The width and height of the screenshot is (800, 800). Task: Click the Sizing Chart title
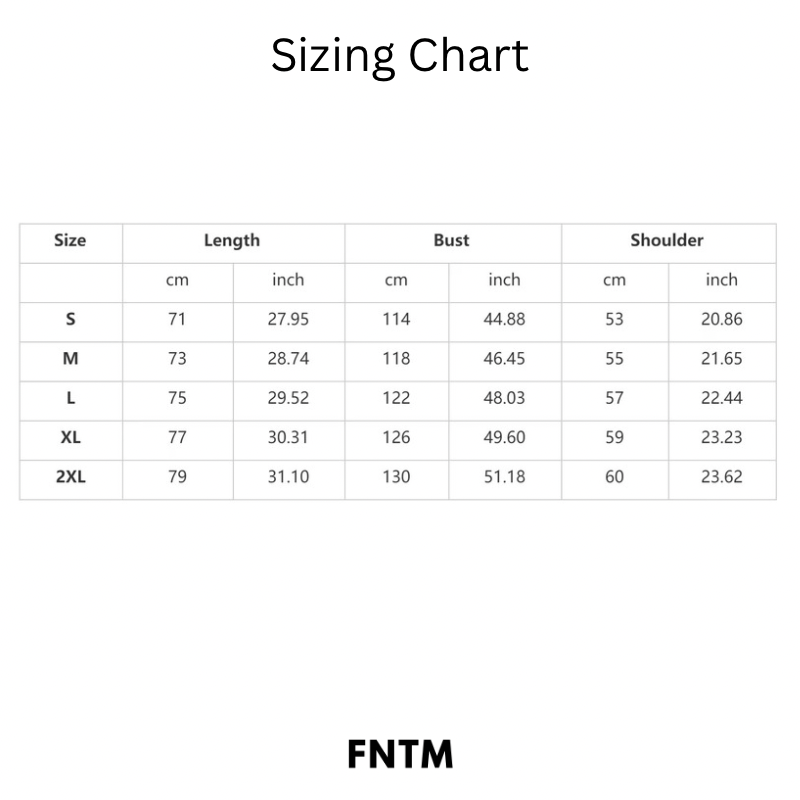point(400,57)
